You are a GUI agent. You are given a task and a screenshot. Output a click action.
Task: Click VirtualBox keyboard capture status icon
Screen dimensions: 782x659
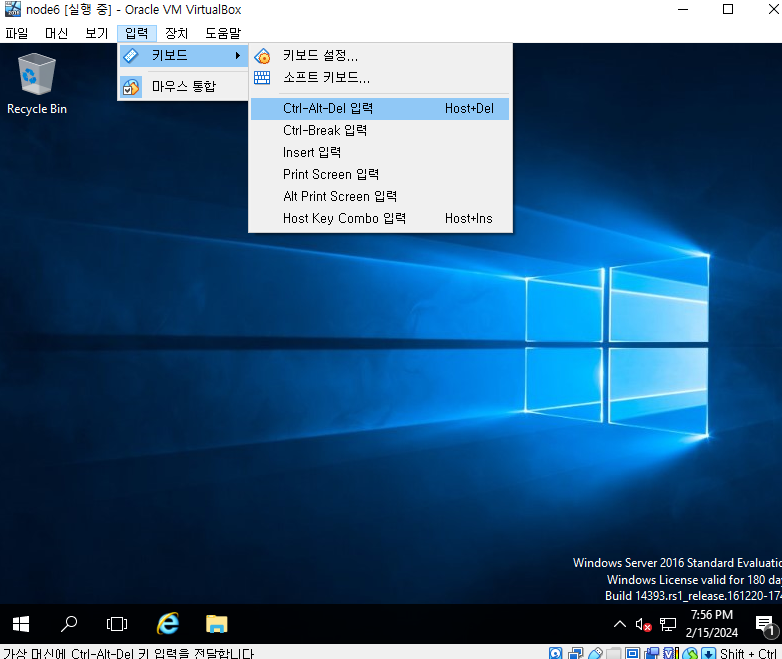click(709, 653)
